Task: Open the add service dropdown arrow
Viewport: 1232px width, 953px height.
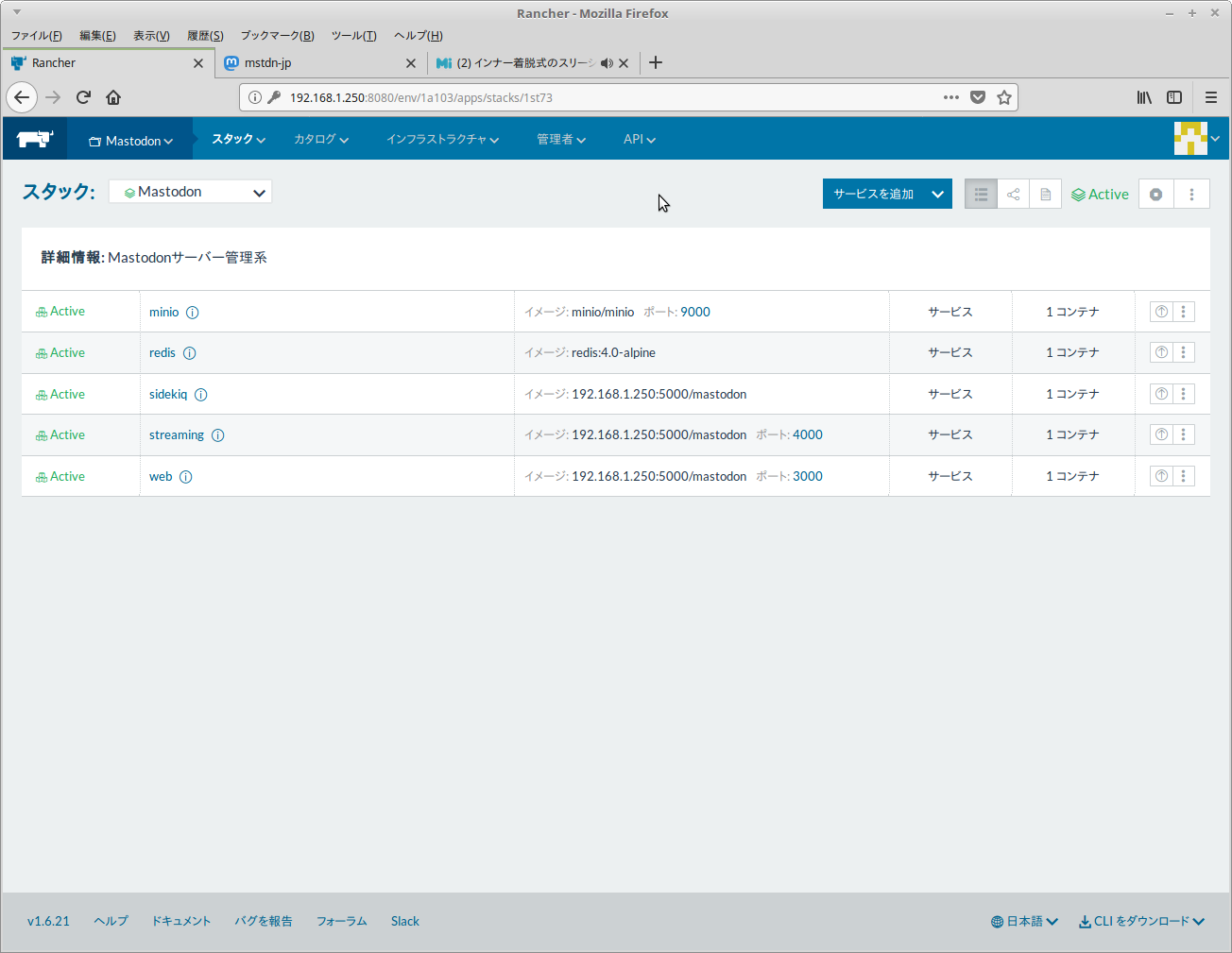Action: click(937, 195)
